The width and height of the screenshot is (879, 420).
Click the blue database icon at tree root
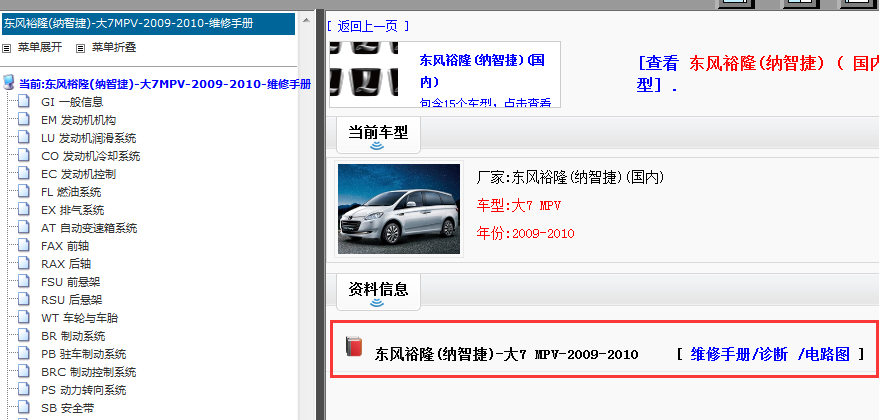pyautogui.click(x=8, y=83)
